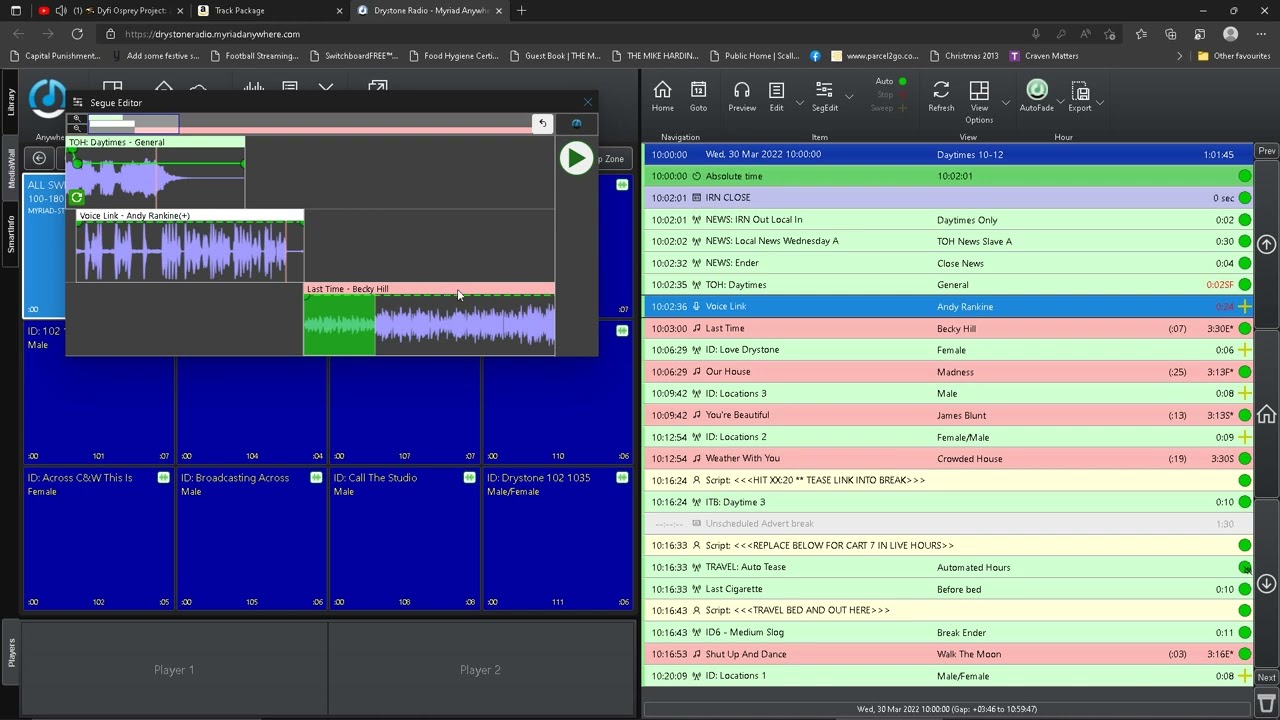The image size is (1280, 720).
Task: Activate AutoFade for the hour
Action: click(1037, 97)
